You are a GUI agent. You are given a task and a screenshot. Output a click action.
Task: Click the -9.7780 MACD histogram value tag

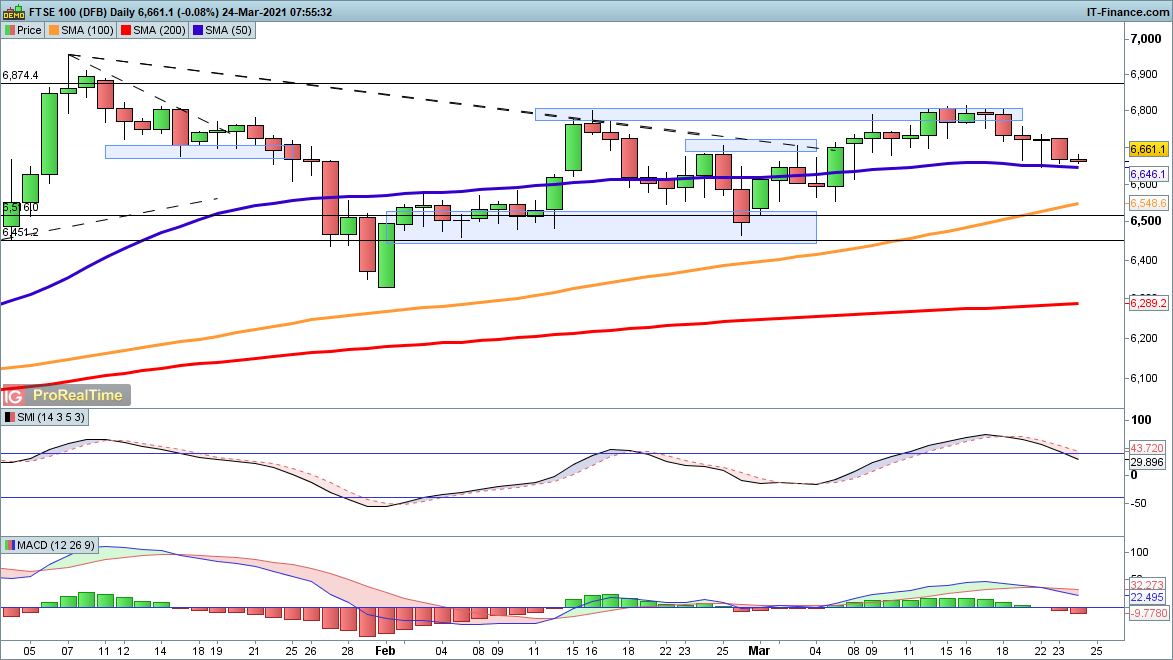(1148, 614)
